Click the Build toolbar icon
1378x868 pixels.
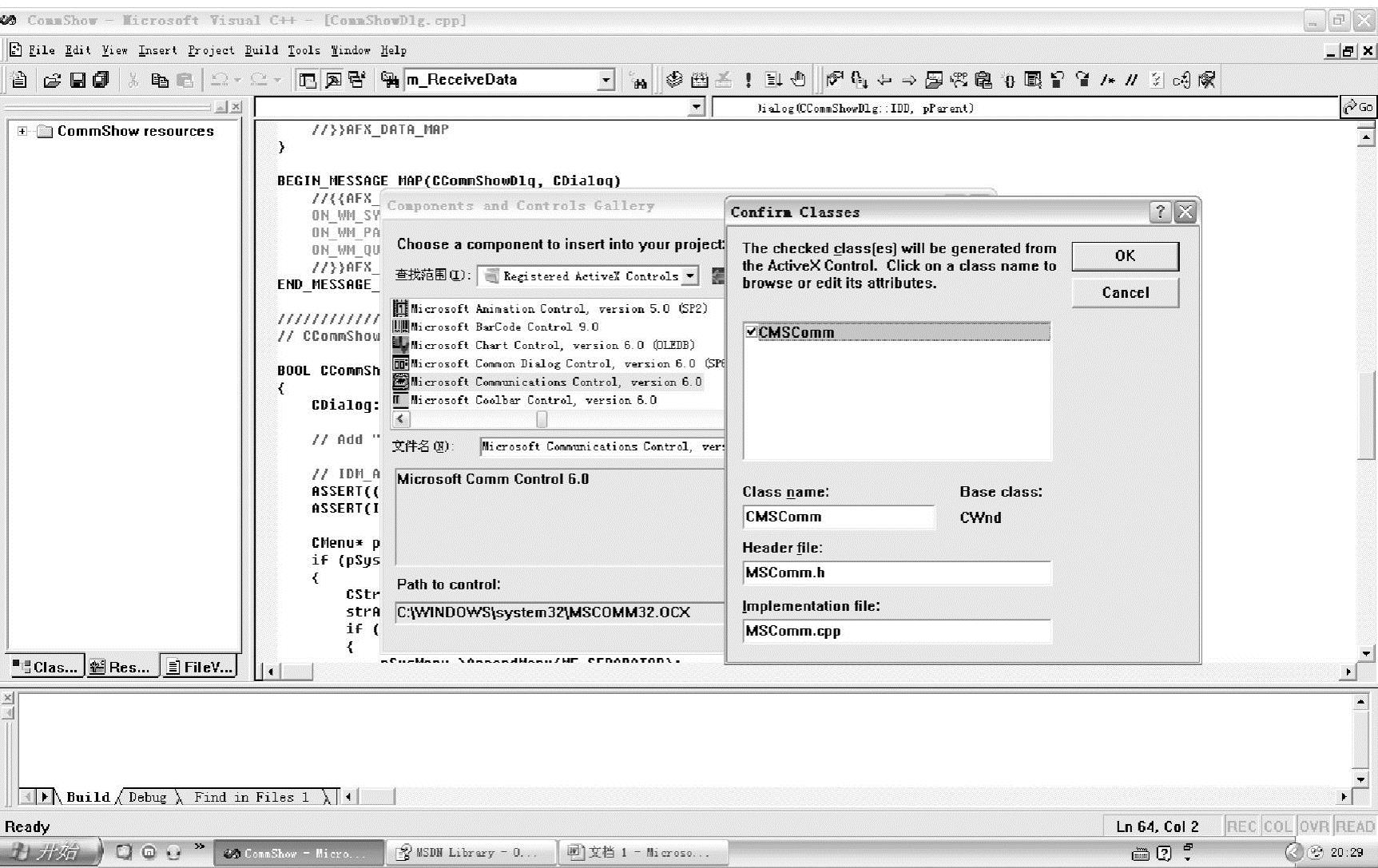(700, 80)
